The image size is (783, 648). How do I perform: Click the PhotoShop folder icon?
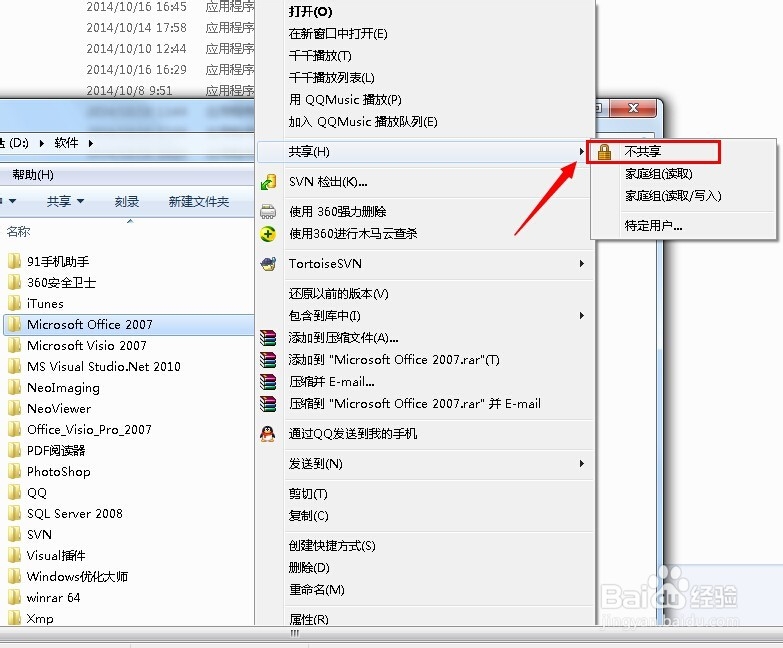pyautogui.click(x=14, y=471)
